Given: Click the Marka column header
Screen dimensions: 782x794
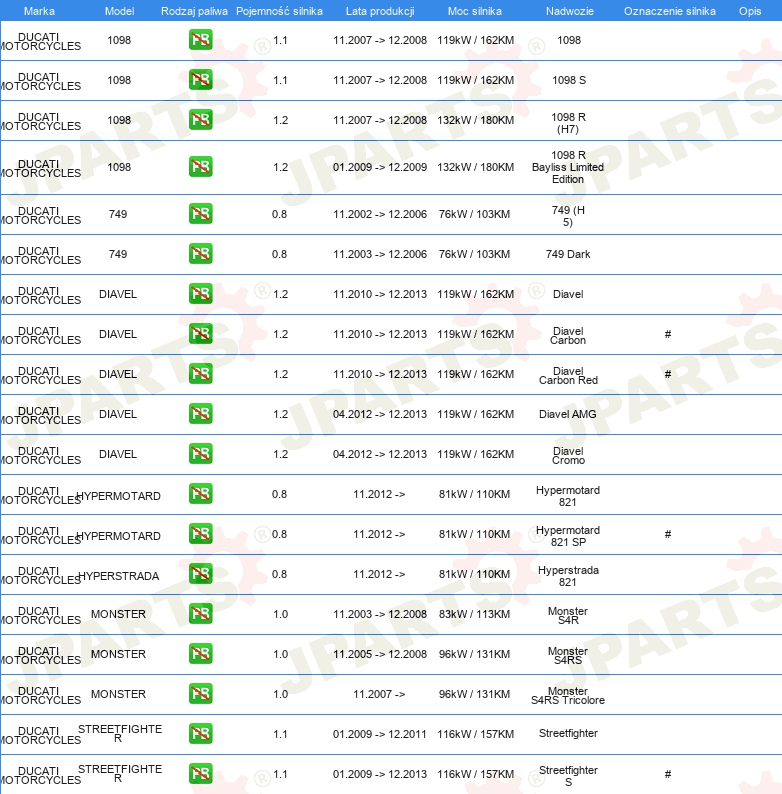Looking at the screenshot, I should [x=40, y=11].
